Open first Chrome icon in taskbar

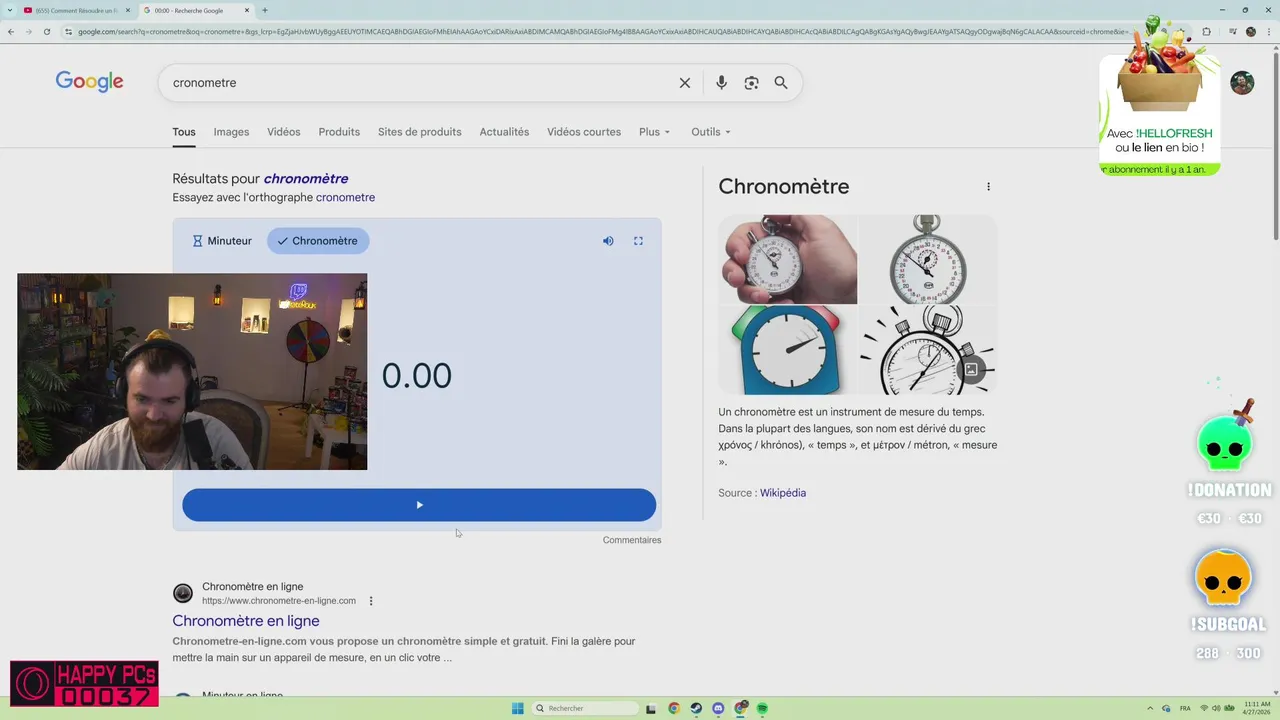tap(674, 708)
